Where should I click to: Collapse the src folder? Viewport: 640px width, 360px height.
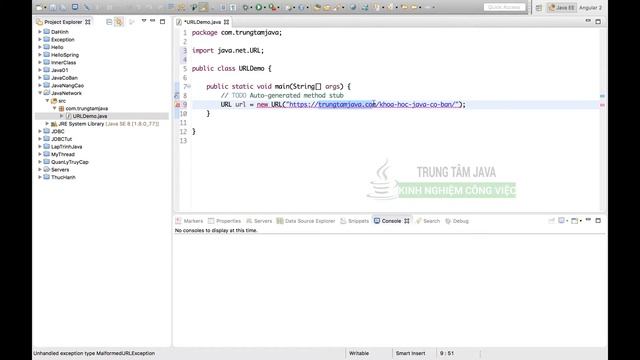(47, 101)
